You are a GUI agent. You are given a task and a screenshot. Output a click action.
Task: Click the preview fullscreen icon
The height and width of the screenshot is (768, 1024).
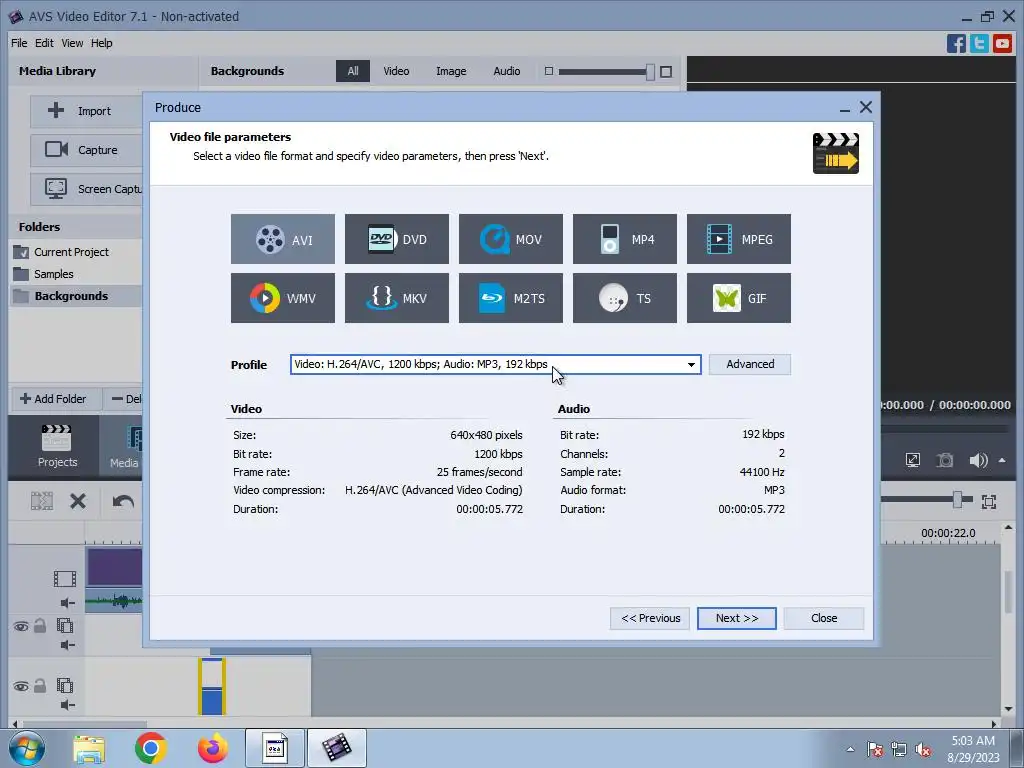pos(913,460)
